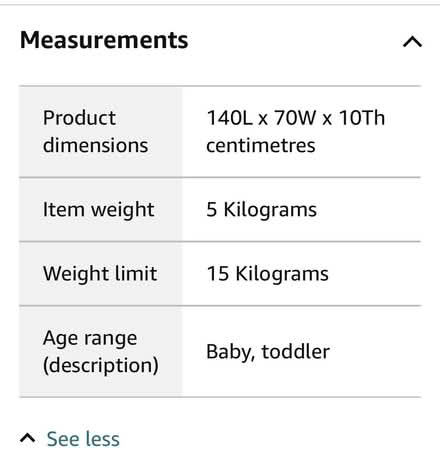The width and height of the screenshot is (440, 467).
Task: Click the Kilograms word in Weight limit row
Action: (x=282, y=274)
